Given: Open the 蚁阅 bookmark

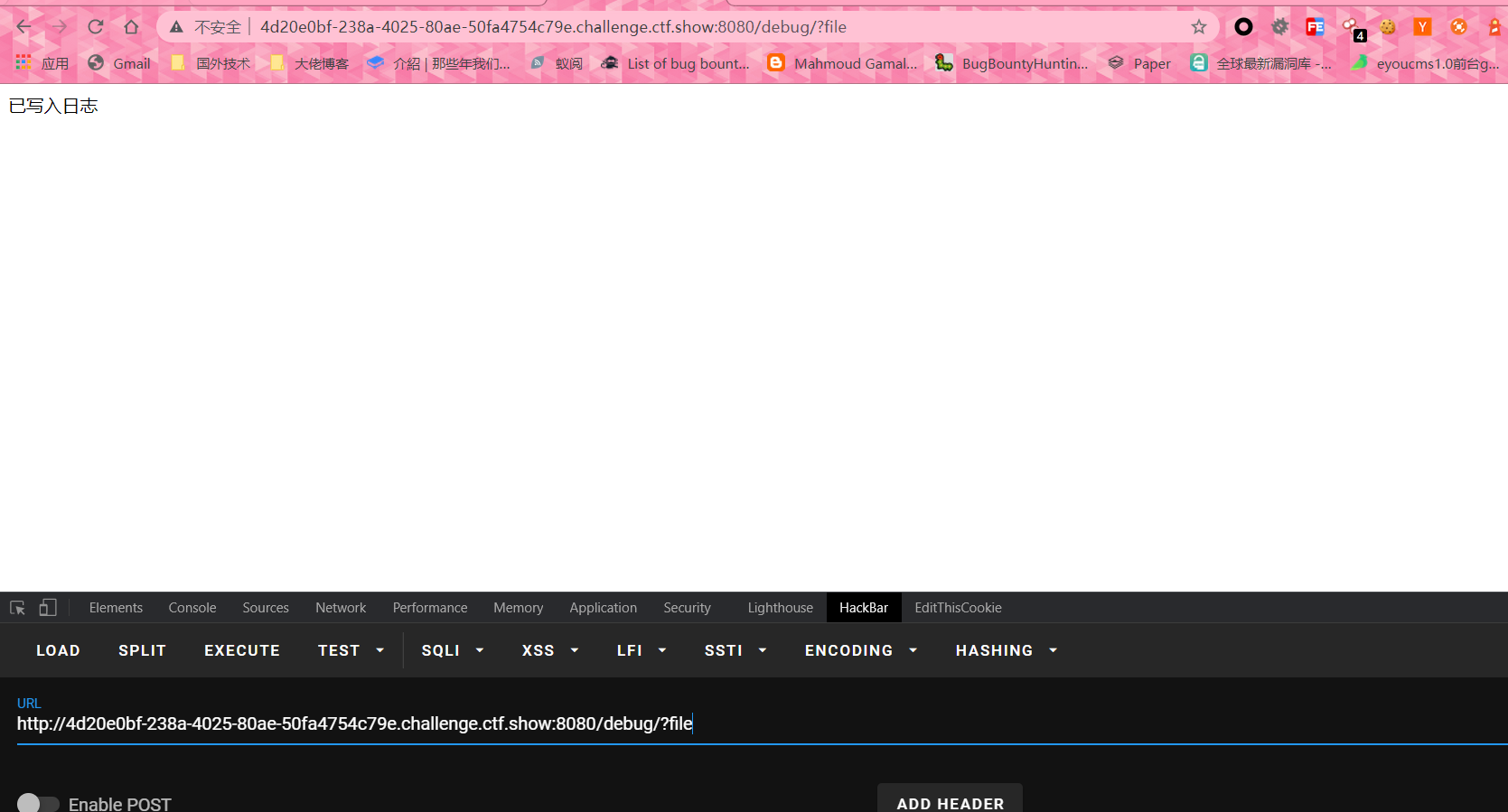Looking at the screenshot, I should (x=557, y=63).
